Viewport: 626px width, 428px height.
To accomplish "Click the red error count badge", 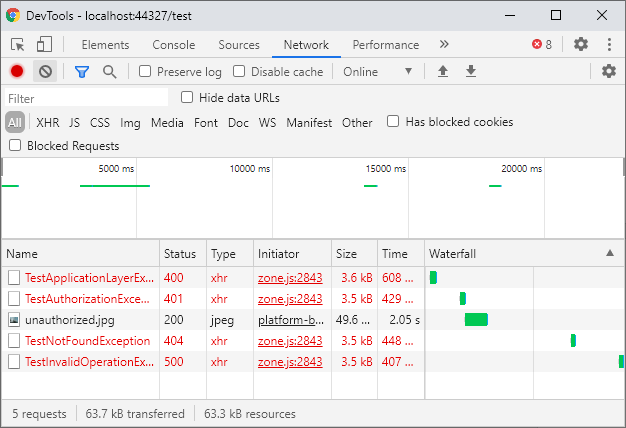I will 542,44.
